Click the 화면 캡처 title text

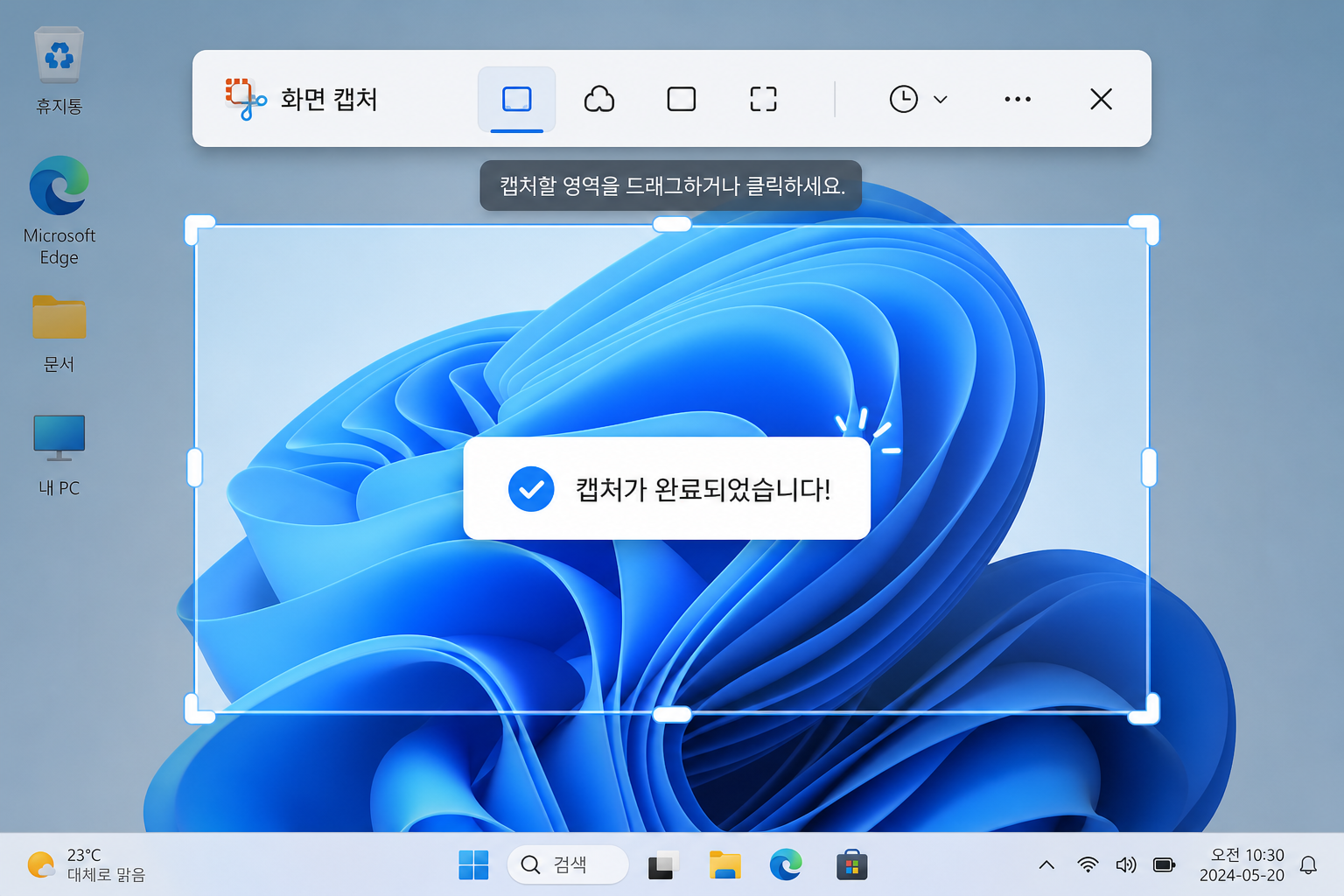pyautogui.click(x=329, y=99)
